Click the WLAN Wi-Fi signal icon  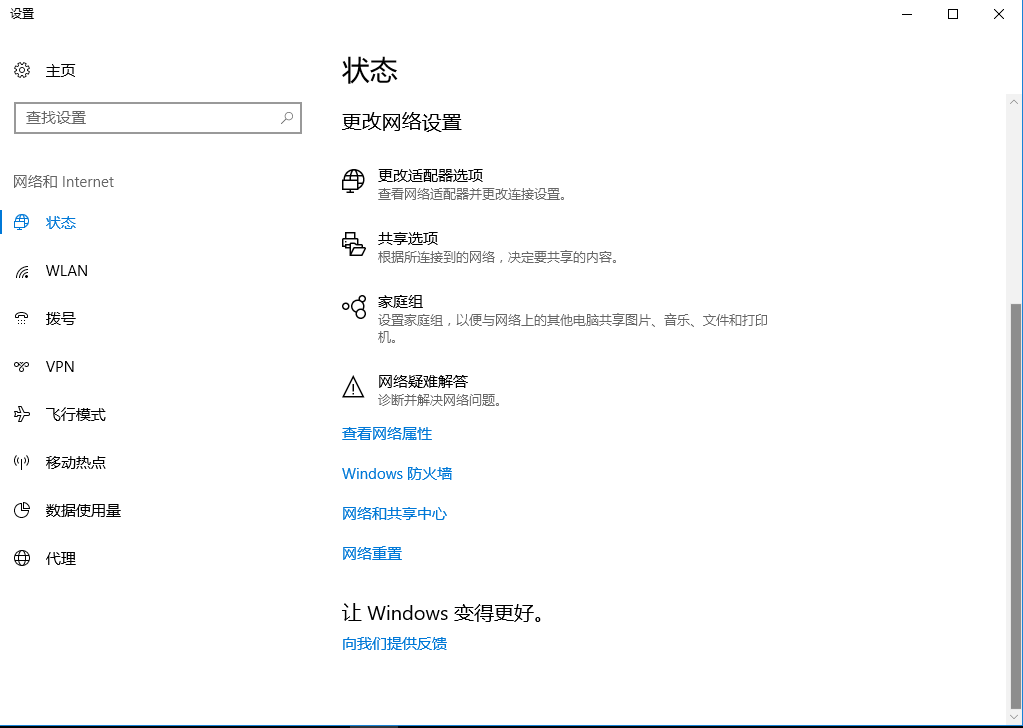point(22,271)
